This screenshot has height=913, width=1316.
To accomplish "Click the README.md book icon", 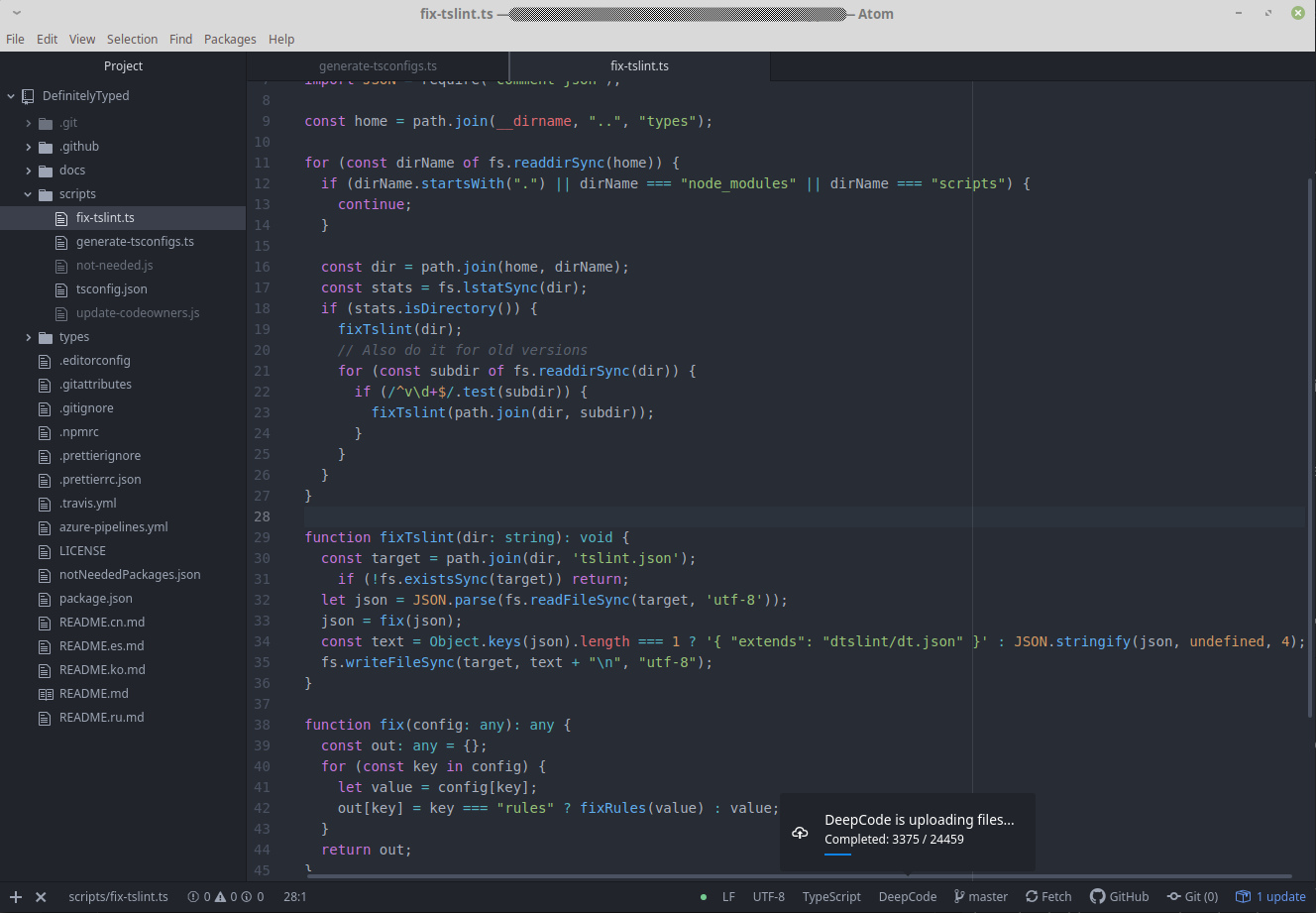I will coord(45,694).
